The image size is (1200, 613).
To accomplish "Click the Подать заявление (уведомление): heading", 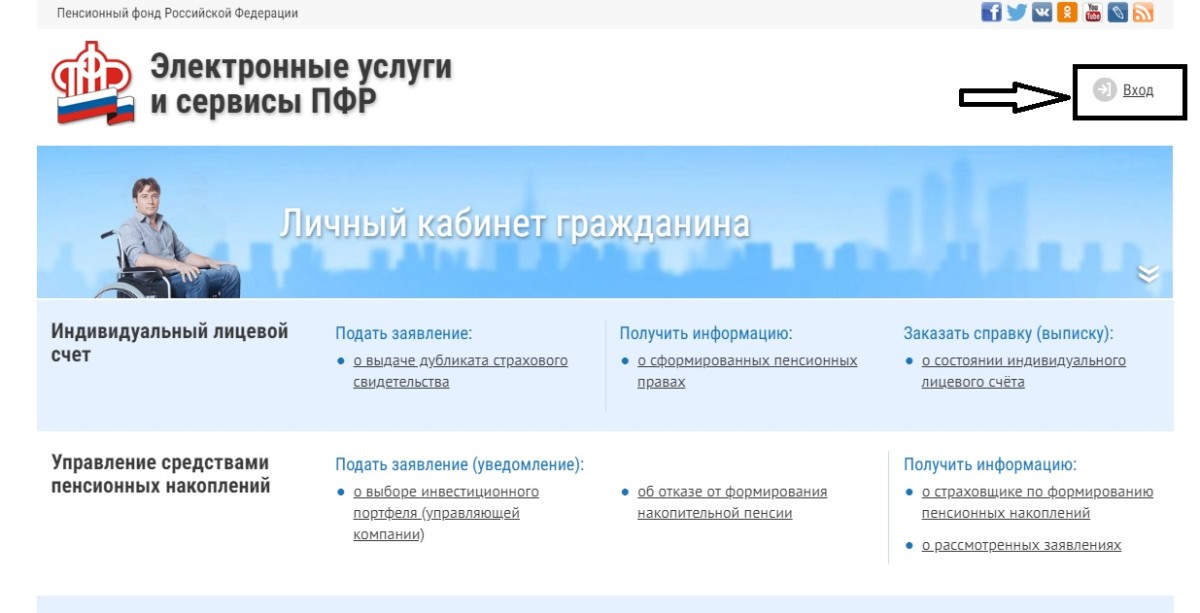I will [x=459, y=464].
